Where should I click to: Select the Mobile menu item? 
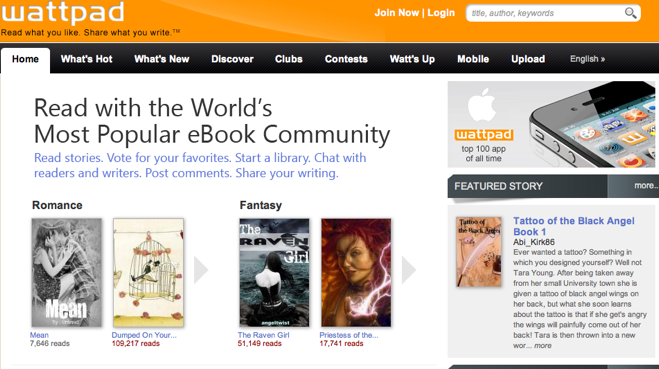coord(473,59)
